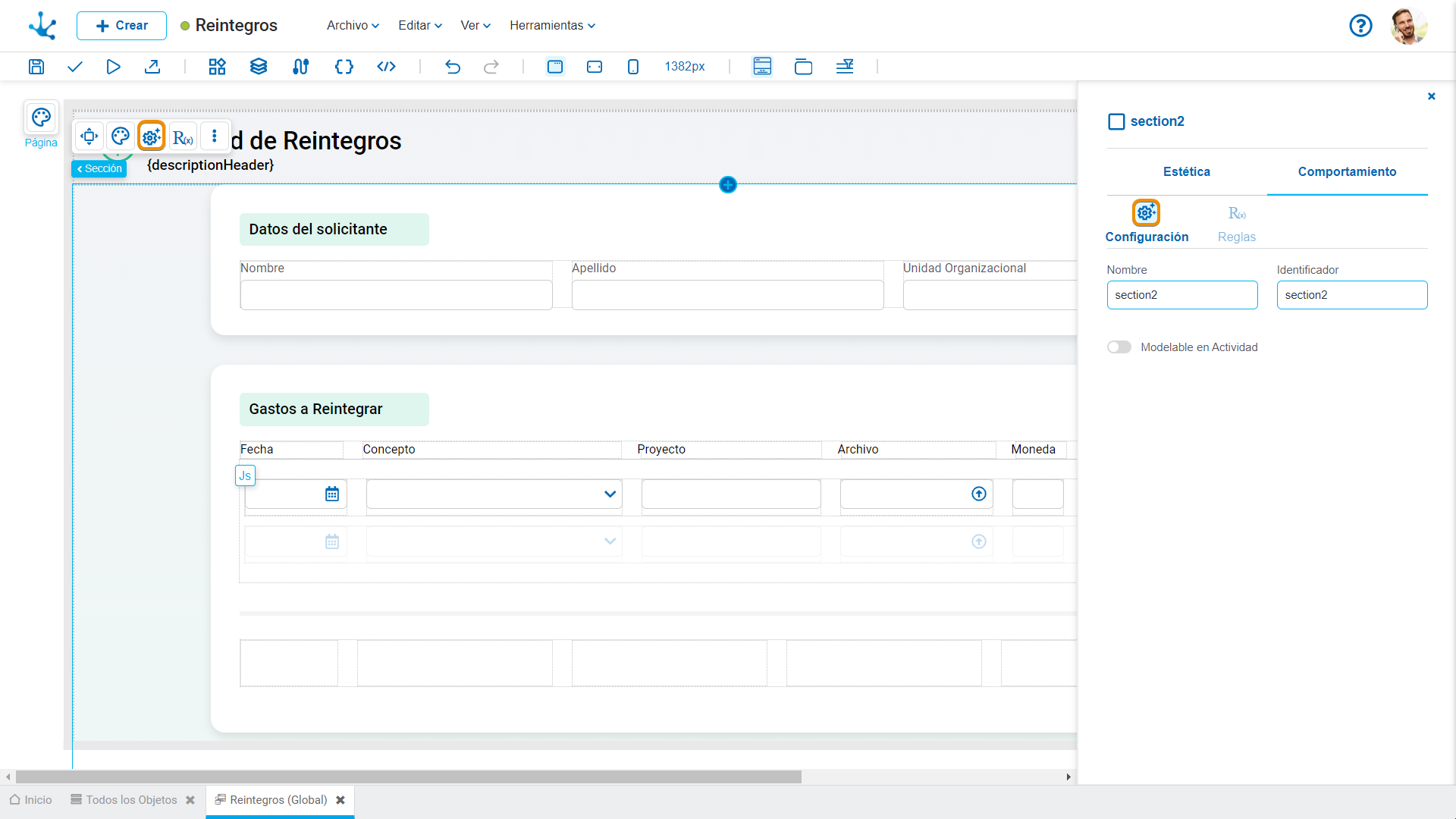
Task: Open the Archivo menu
Action: 353,26
